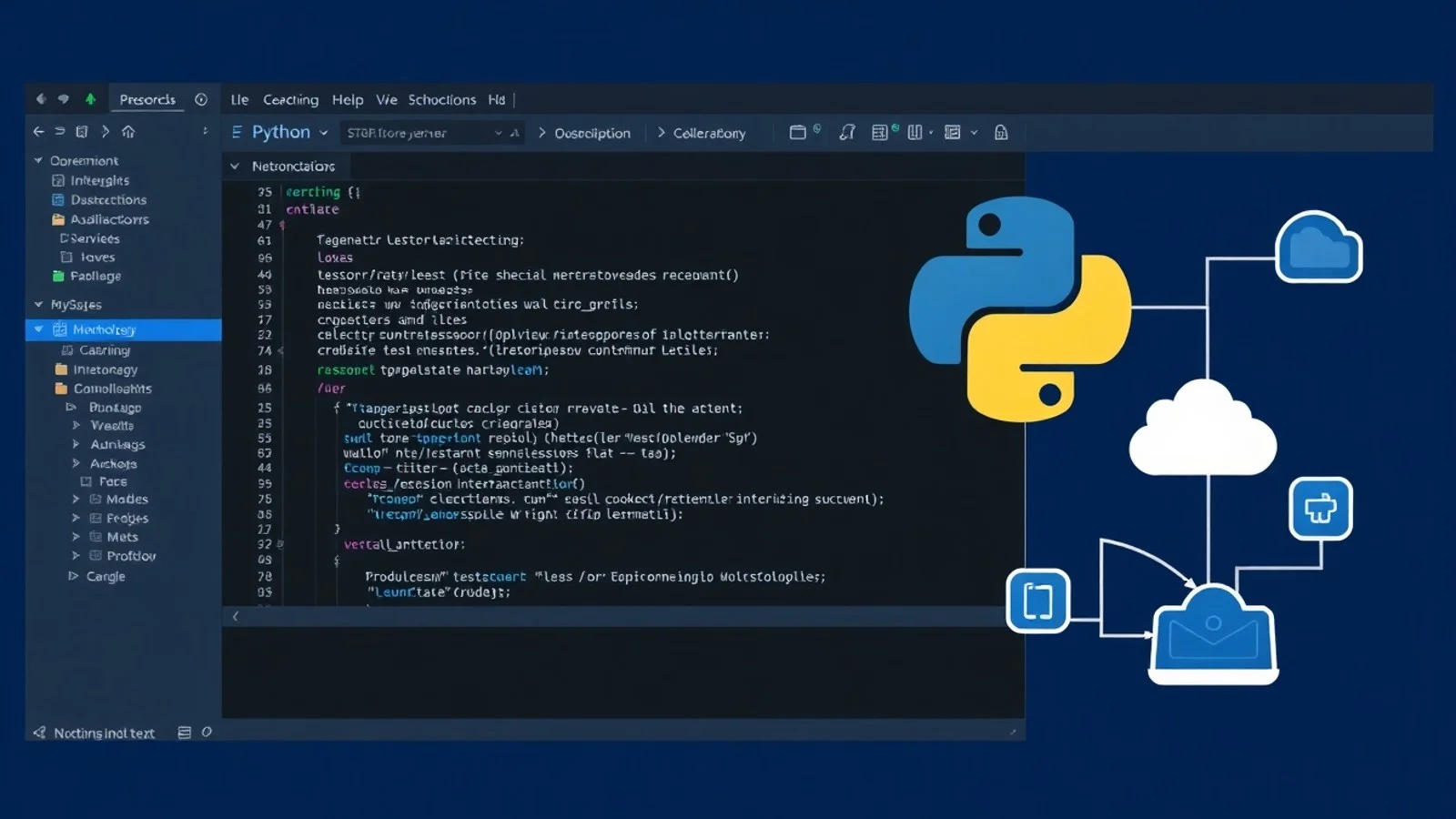Click the vertical dots icon in sidebar header
The image size is (1456, 819).
pos(205,131)
